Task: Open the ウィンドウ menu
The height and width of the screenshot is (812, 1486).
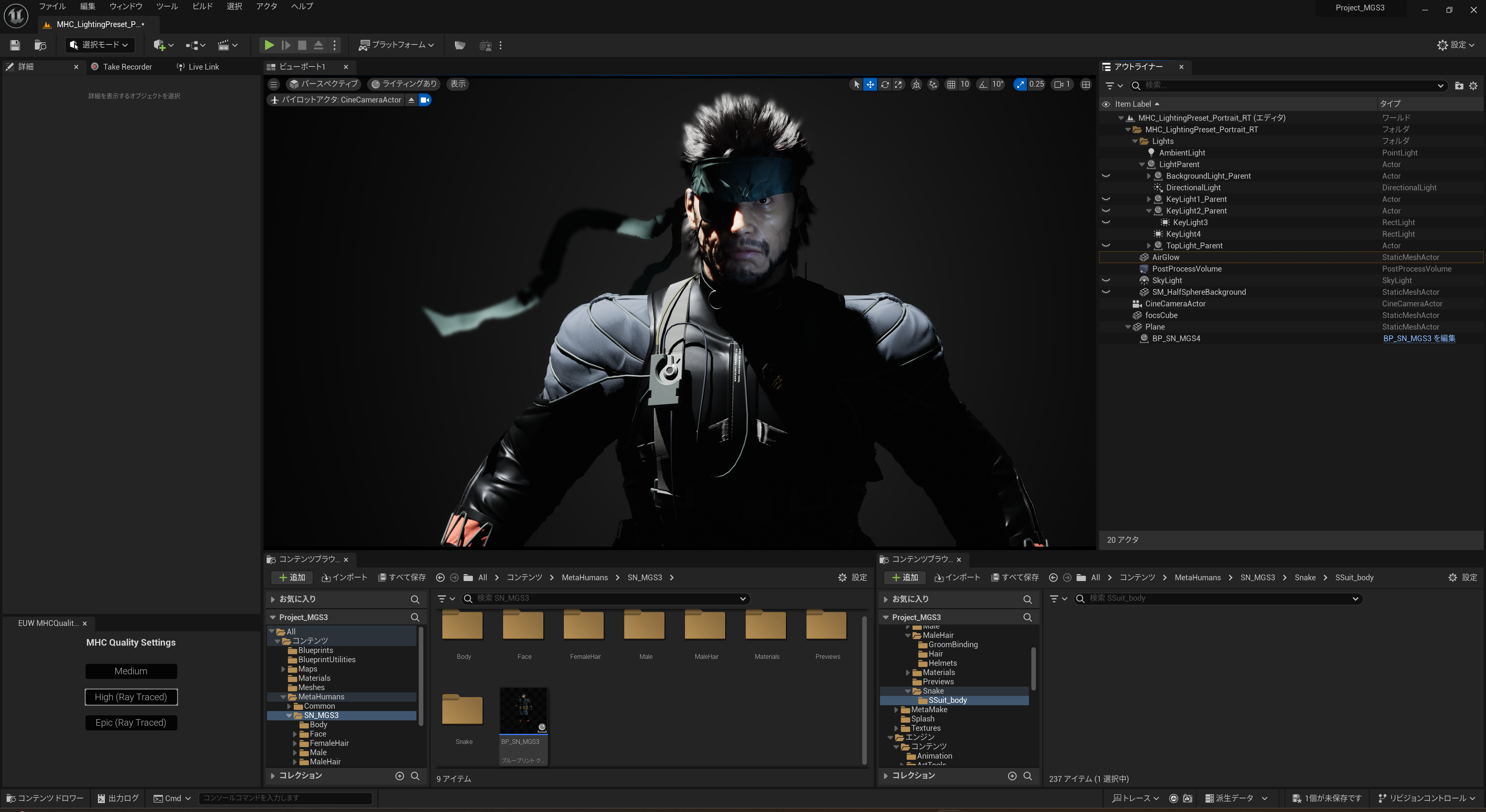Action: coord(126,6)
